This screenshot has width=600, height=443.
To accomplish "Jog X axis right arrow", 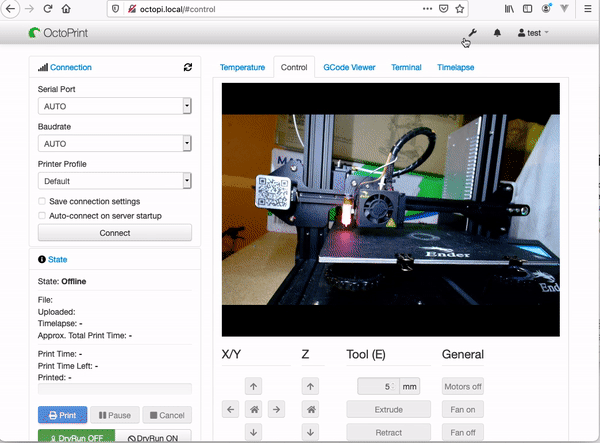I will point(277,409).
